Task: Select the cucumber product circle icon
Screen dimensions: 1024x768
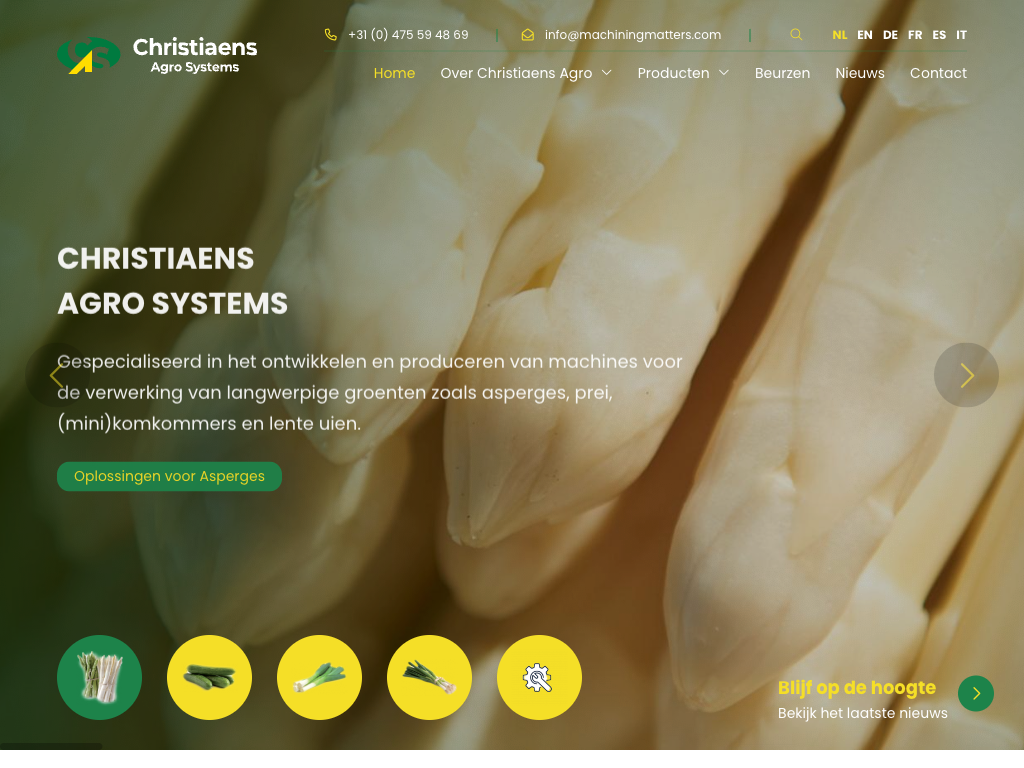Action: coord(209,677)
